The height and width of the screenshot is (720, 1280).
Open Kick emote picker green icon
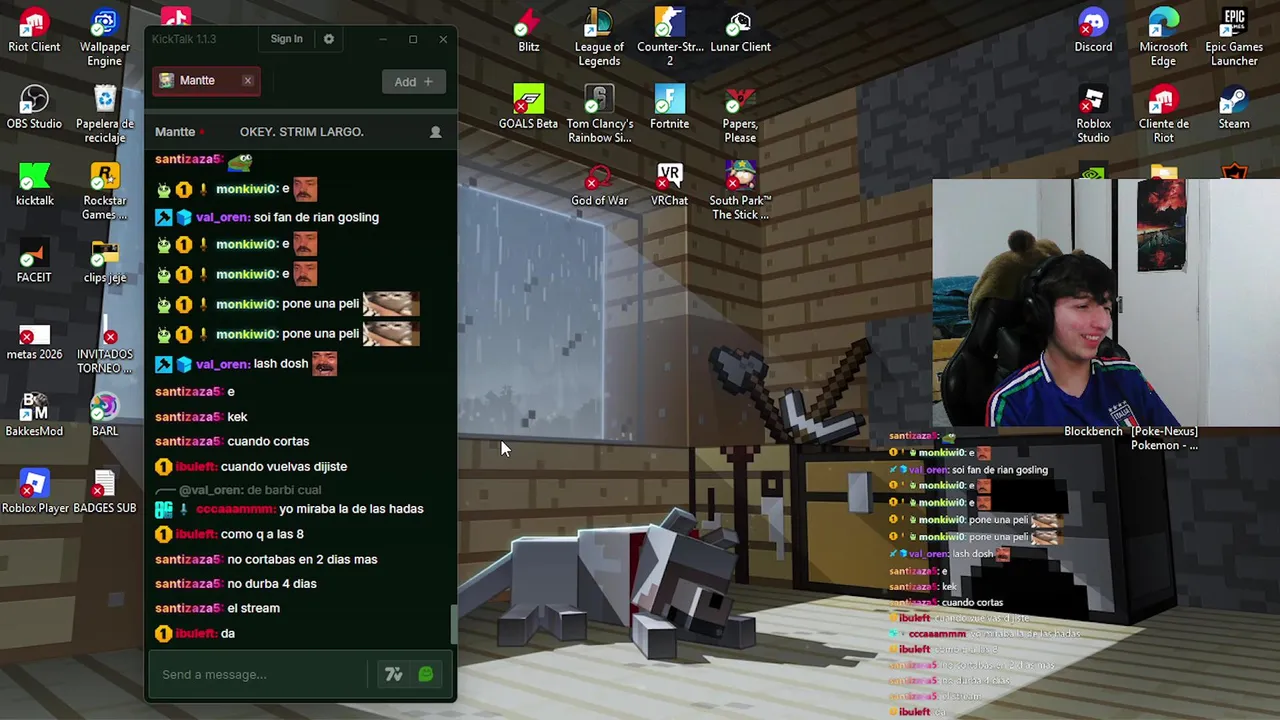click(x=425, y=675)
